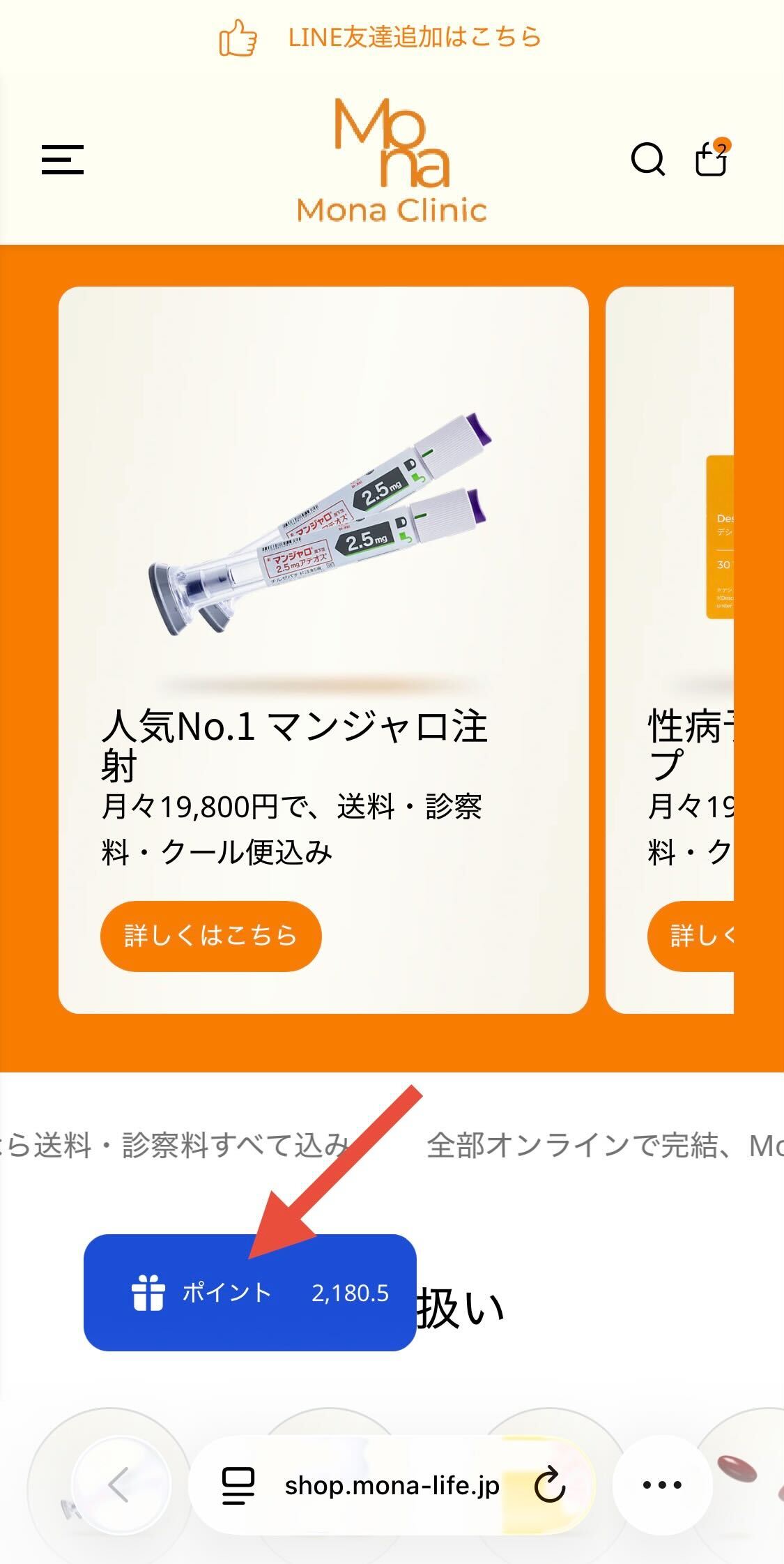Click the 人気No.1 マンジャロ注射 card title
The width and height of the screenshot is (784, 1564).
pyautogui.click(x=294, y=746)
